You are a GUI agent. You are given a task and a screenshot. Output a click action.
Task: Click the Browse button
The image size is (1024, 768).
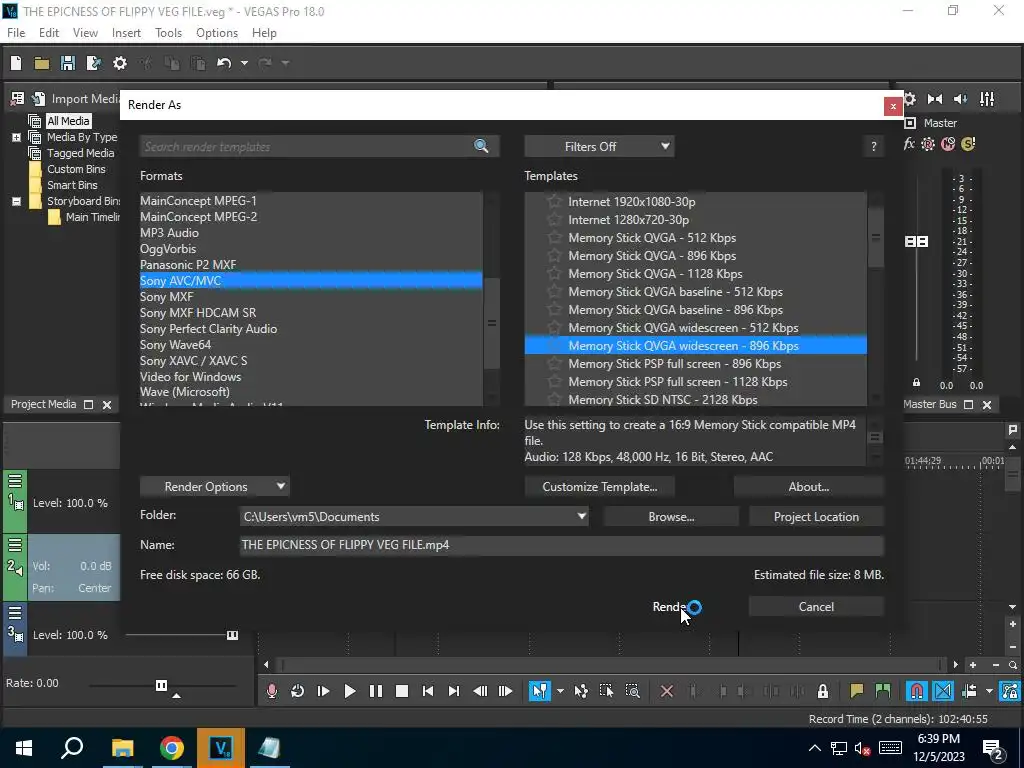point(671,517)
